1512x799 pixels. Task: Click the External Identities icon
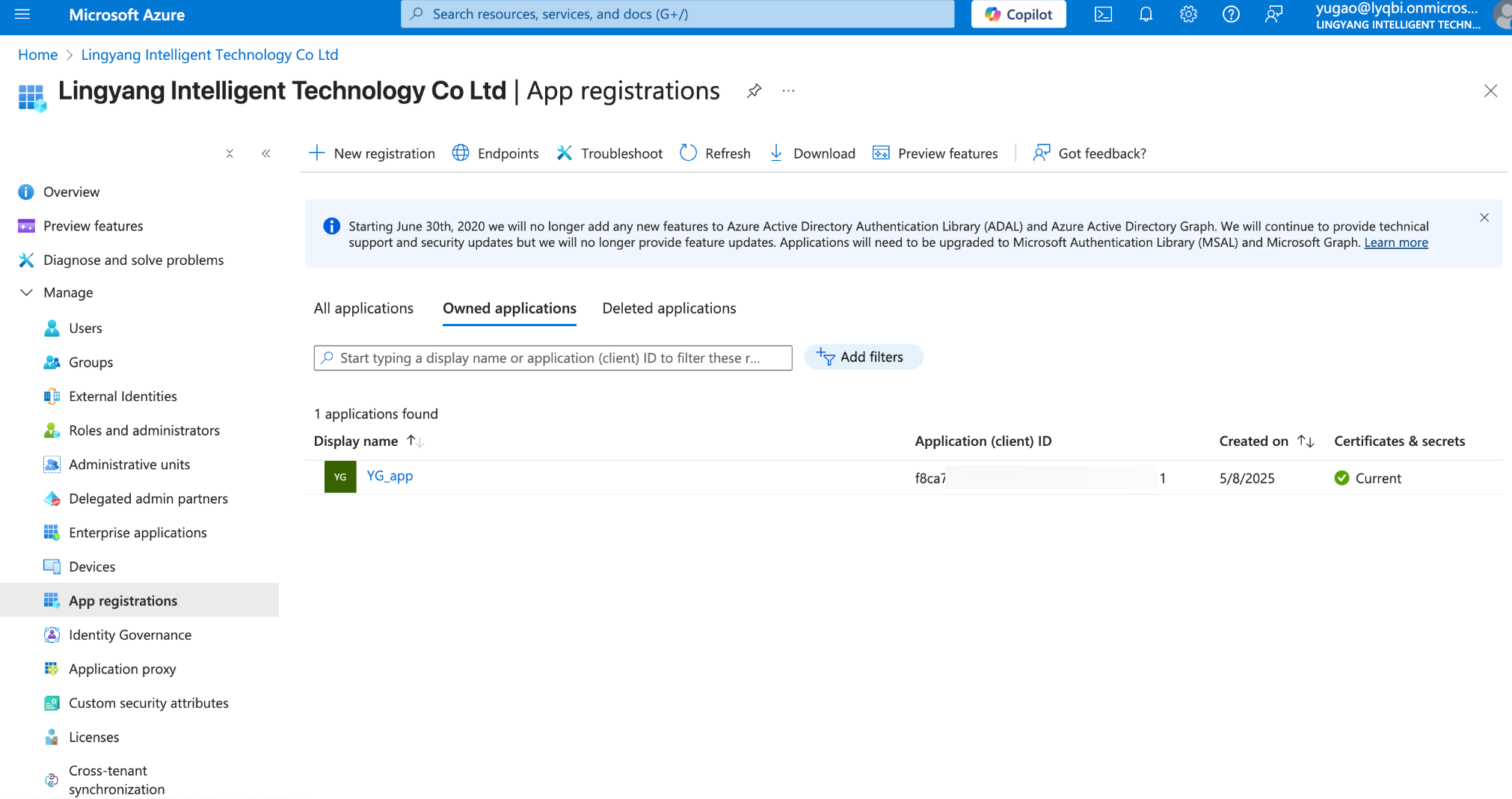click(x=52, y=397)
